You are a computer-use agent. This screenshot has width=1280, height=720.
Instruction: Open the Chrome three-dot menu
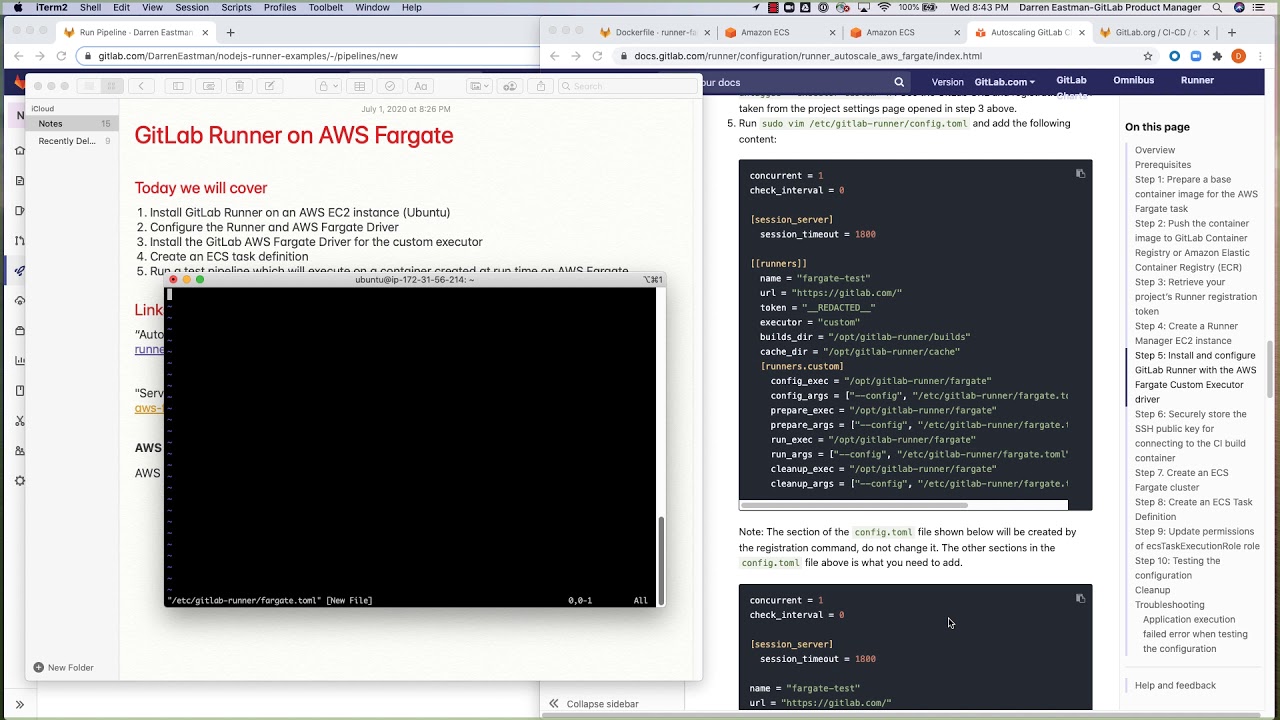click(x=1262, y=56)
